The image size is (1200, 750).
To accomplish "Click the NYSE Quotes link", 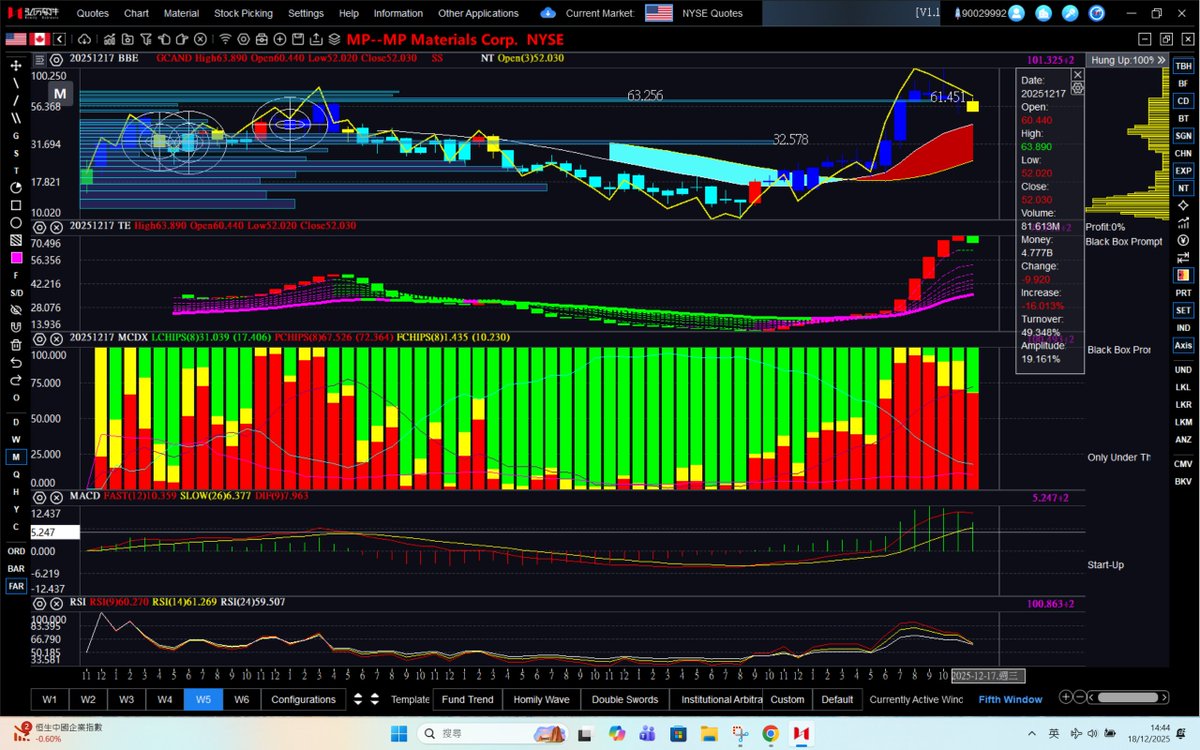I will pyautogui.click(x=713, y=13).
